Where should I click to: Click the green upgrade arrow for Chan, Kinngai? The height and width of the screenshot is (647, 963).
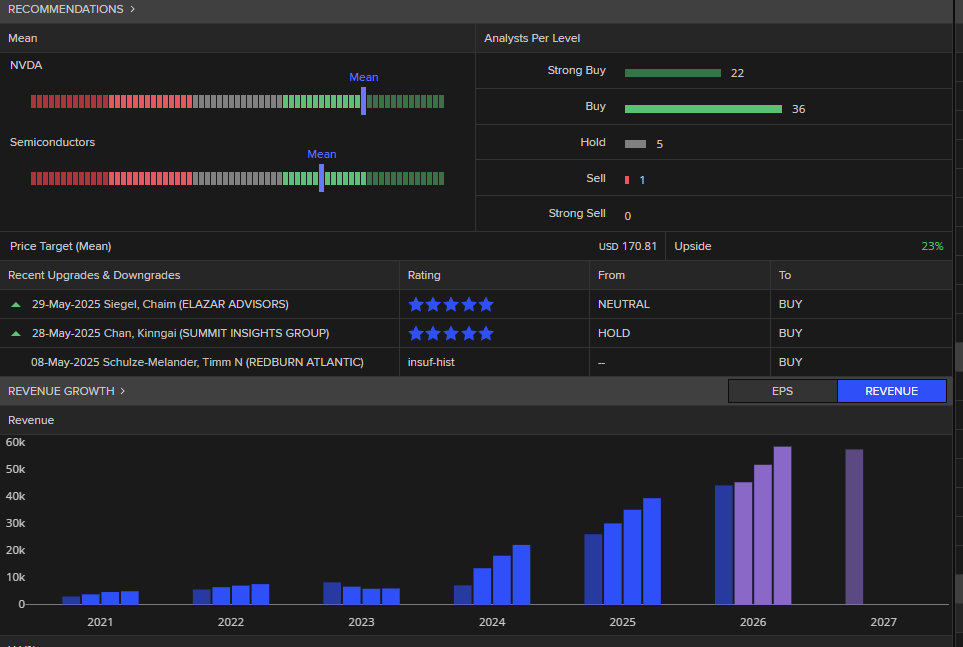(x=15, y=333)
